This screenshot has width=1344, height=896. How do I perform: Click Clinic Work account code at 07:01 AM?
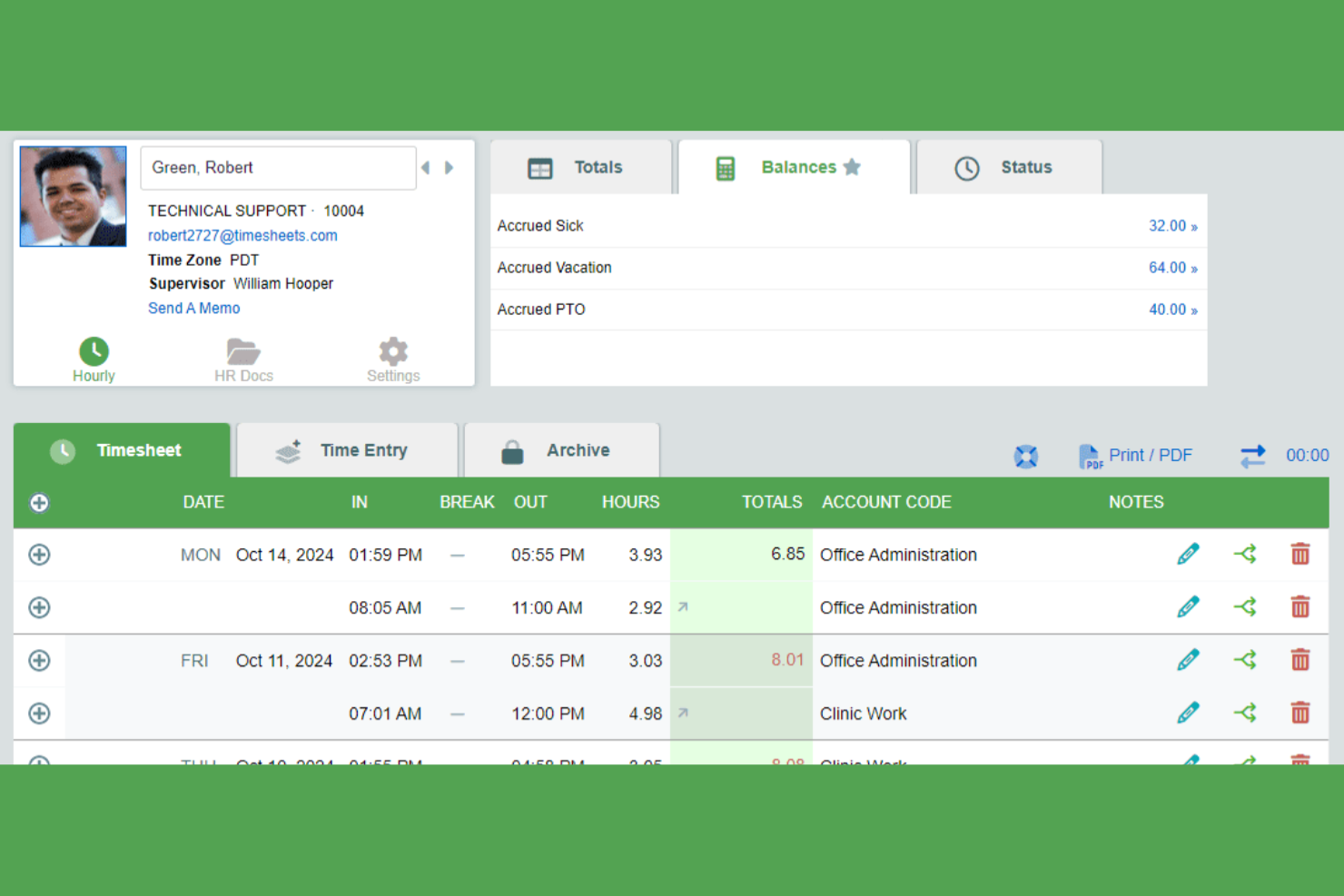coord(863,714)
